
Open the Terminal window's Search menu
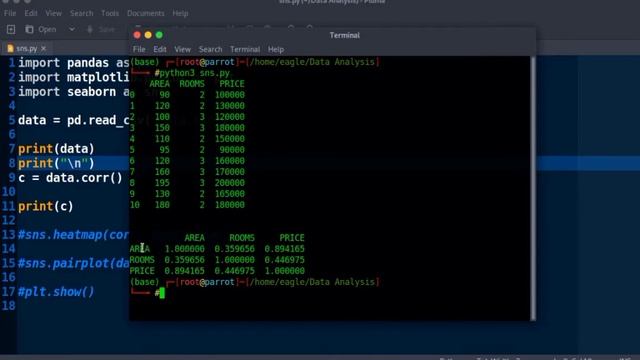pyautogui.click(x=210, y=49)
